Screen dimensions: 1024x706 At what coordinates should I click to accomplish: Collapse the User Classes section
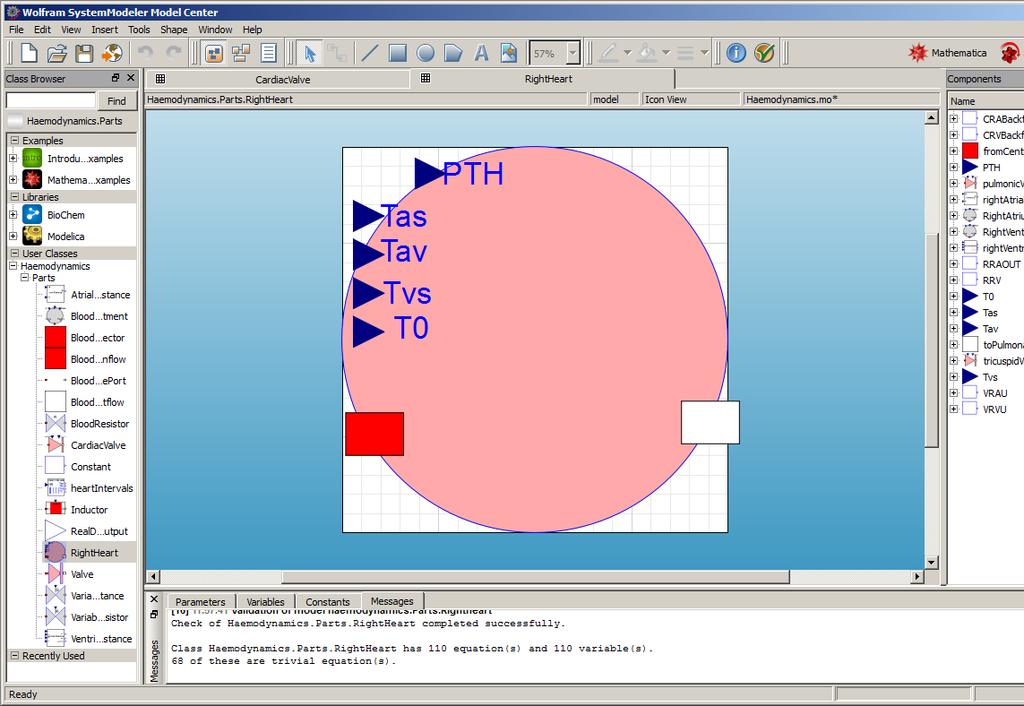[14, 253]
